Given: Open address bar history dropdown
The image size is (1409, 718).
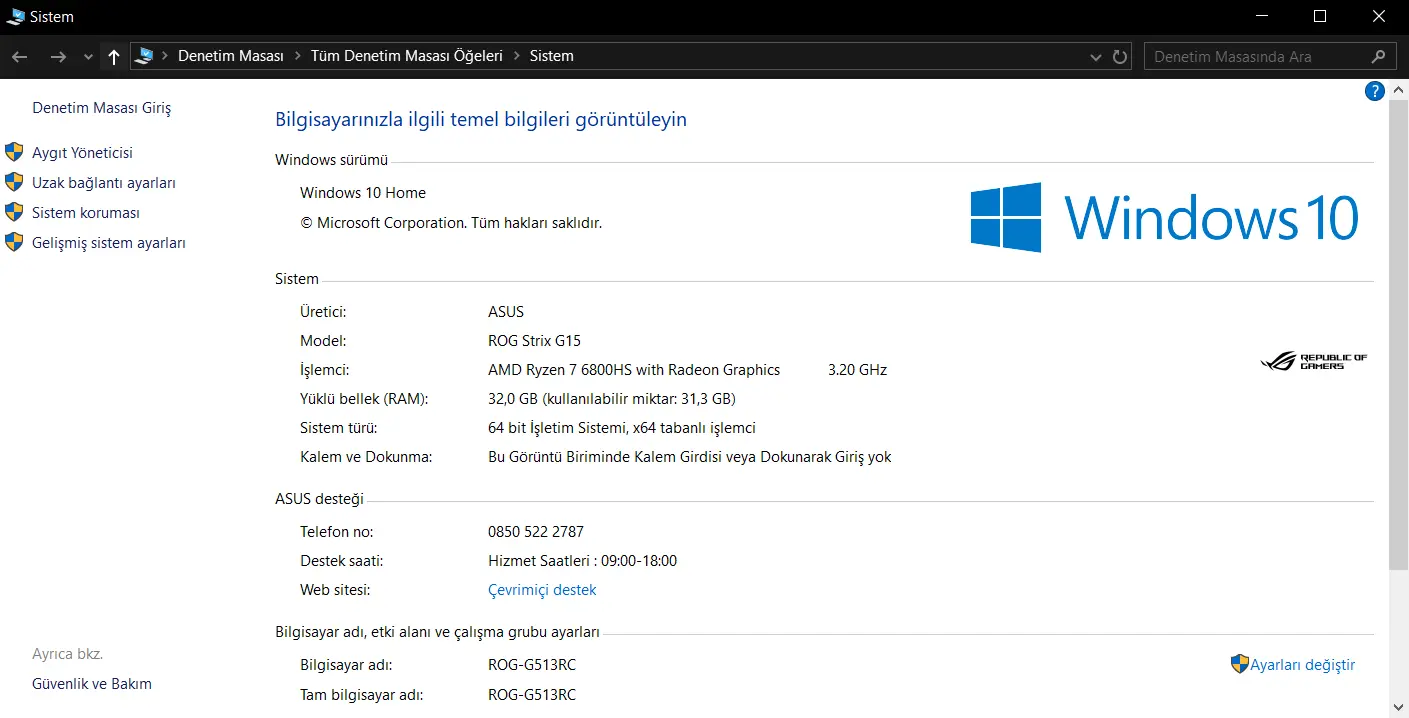Looking at the screenshot, I should click(1096, 57).
